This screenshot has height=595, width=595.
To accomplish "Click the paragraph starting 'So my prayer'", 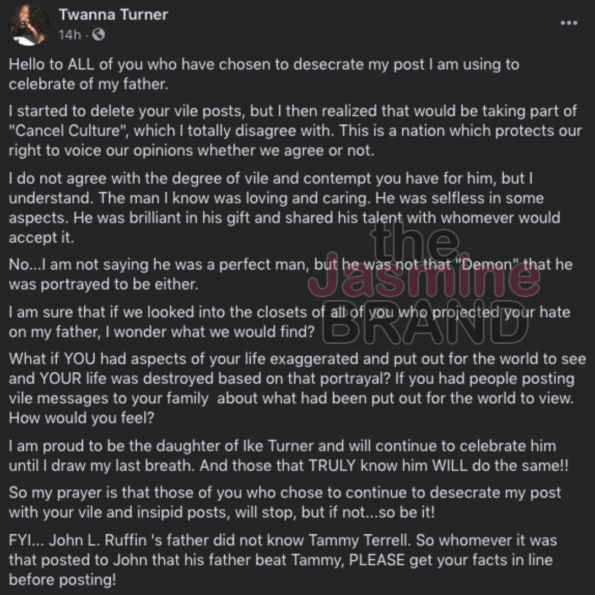I will click(285, 502).
